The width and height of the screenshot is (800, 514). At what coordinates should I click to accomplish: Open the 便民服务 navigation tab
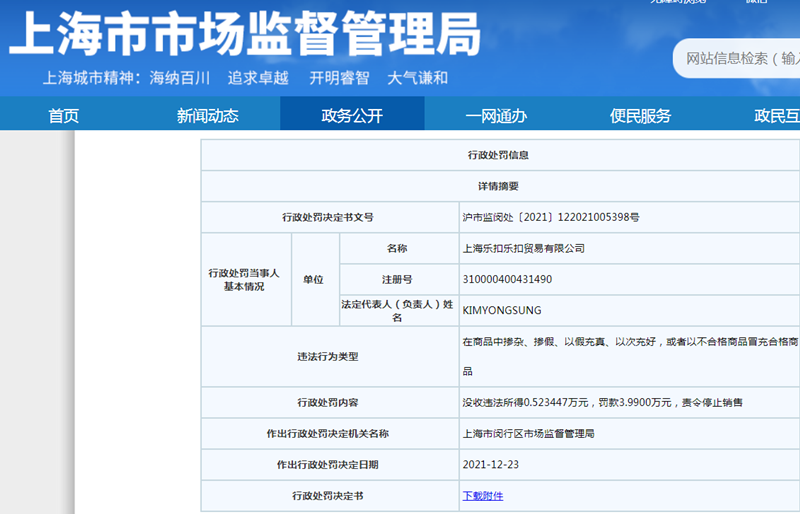point(640,116)
